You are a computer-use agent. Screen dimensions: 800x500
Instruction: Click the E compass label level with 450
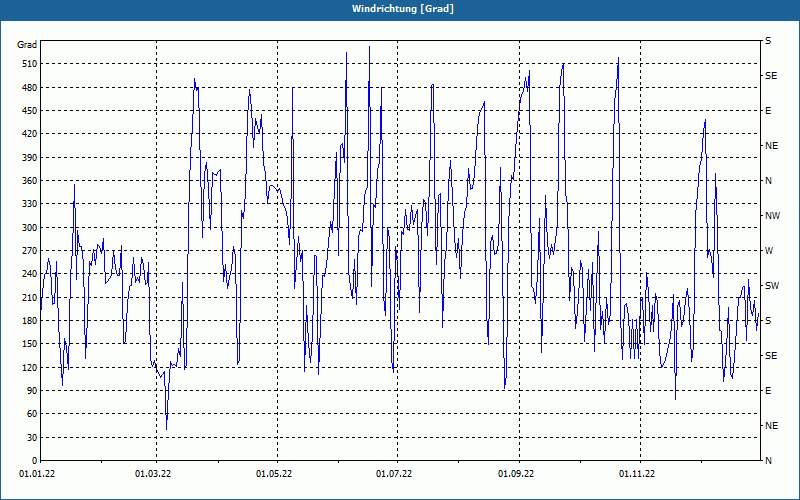768,111
